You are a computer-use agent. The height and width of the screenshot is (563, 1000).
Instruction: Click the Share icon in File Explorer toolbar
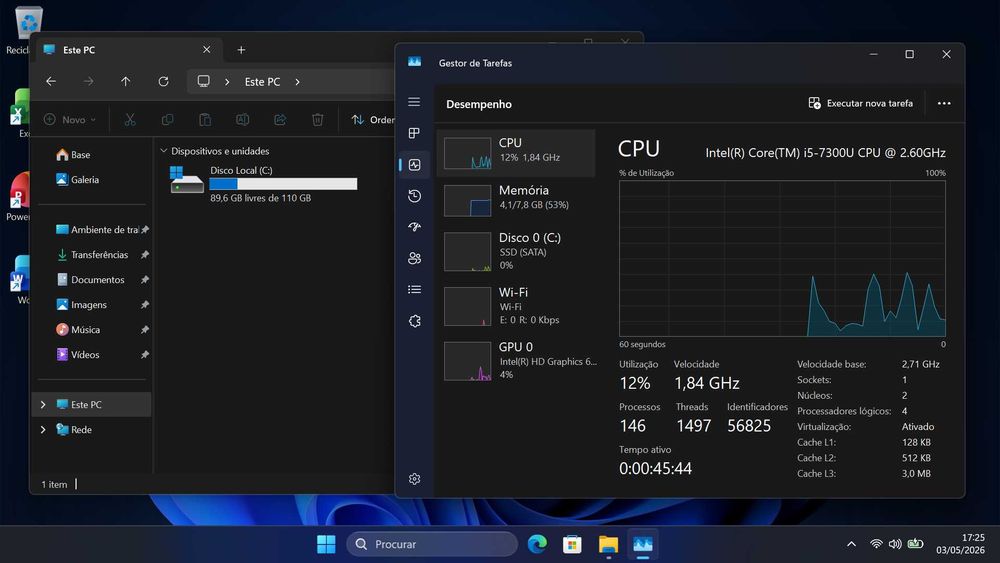pos(280,119)
